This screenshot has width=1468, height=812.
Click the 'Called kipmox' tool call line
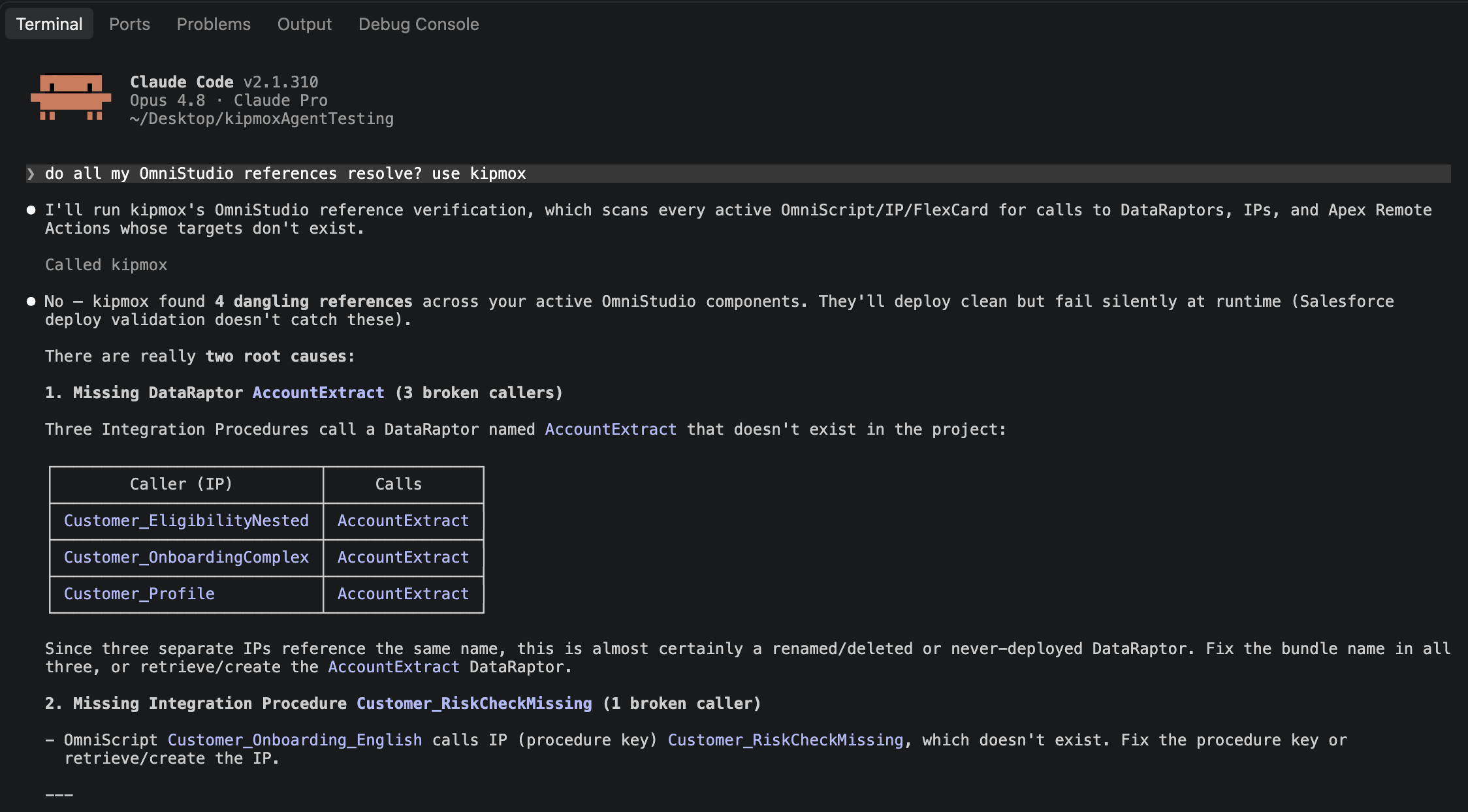click(106, 265)
